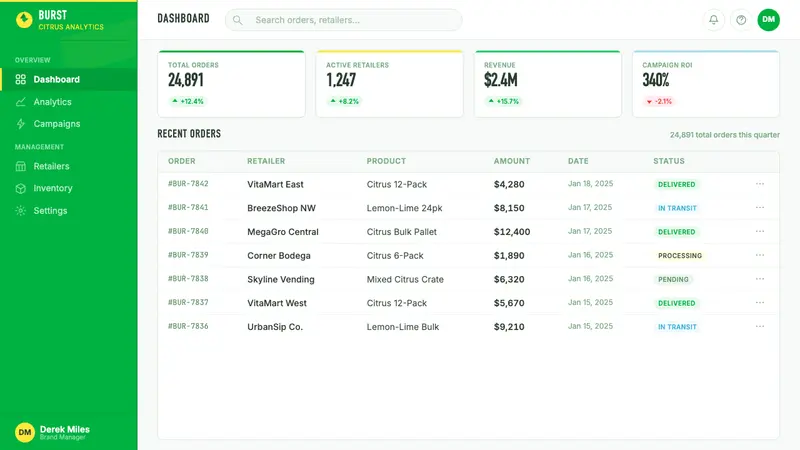Click the +15.7% revenue change badge

tap(504, 102)
